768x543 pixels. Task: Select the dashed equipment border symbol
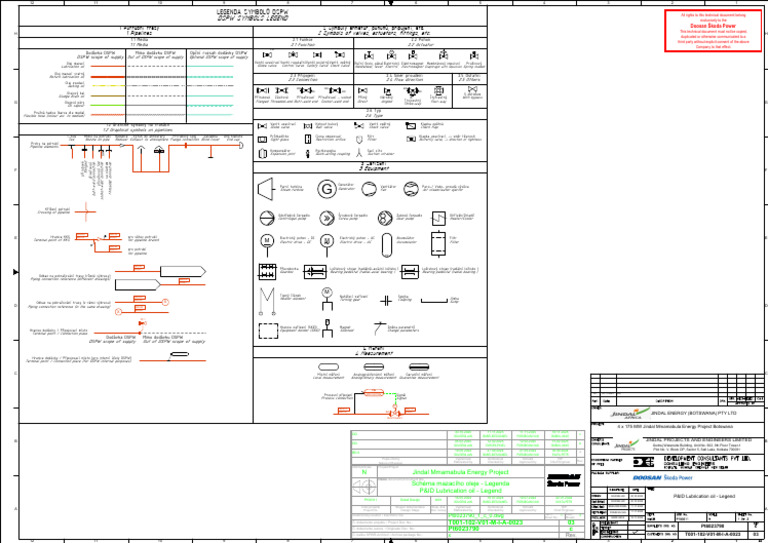pos(268,331)
